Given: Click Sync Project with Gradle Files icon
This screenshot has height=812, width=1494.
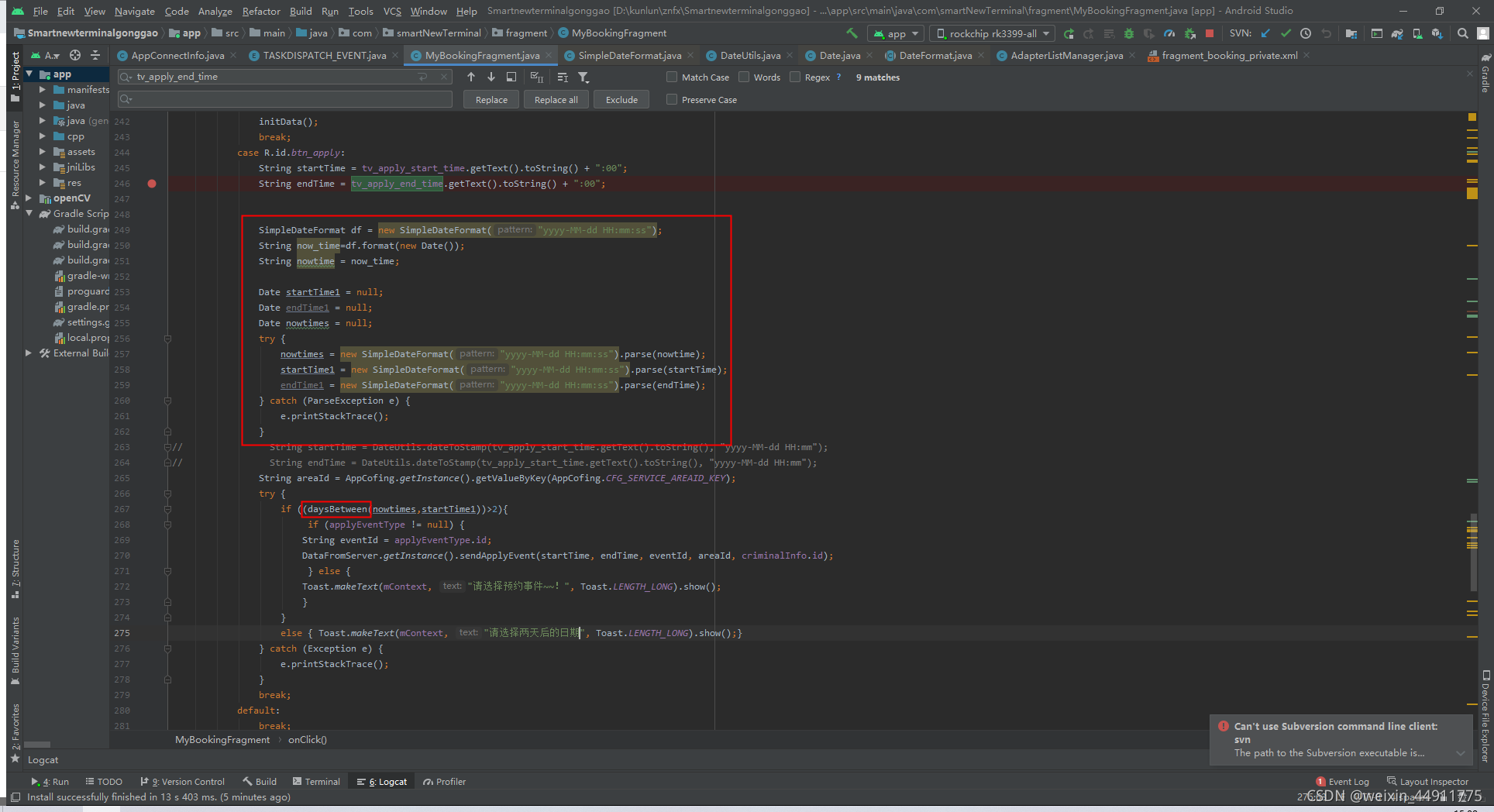Looking at the screenshot, I should [1397, 33].
